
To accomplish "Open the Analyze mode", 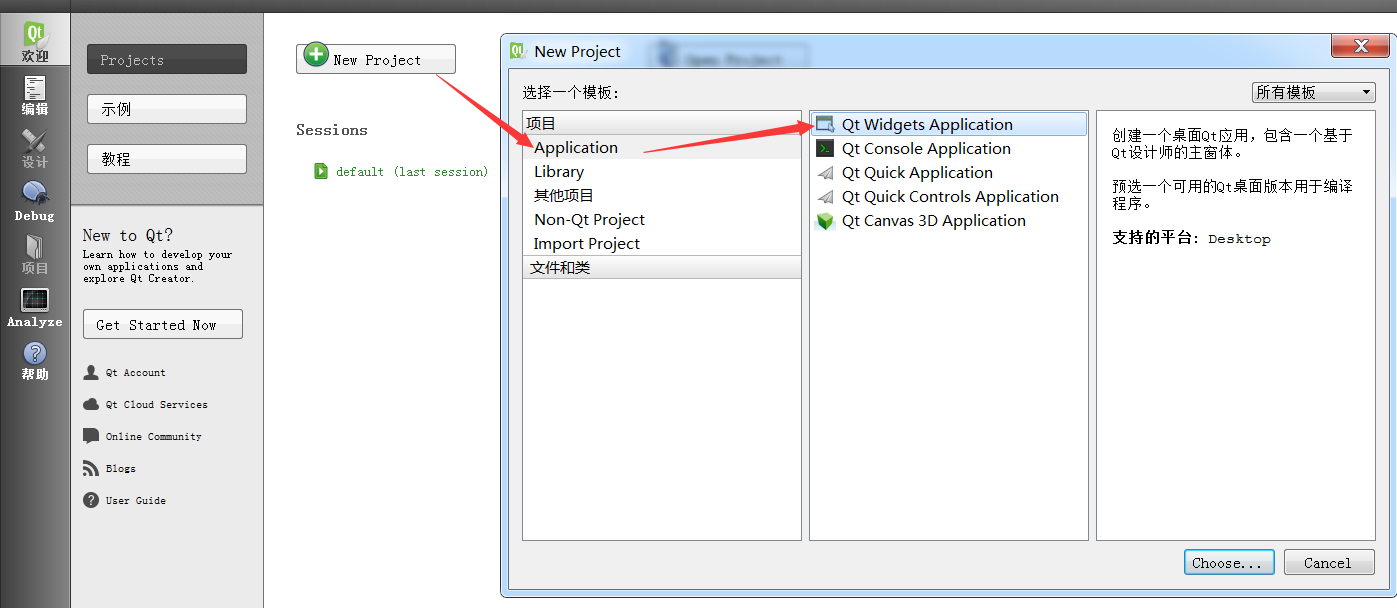I will click(35, 308).
